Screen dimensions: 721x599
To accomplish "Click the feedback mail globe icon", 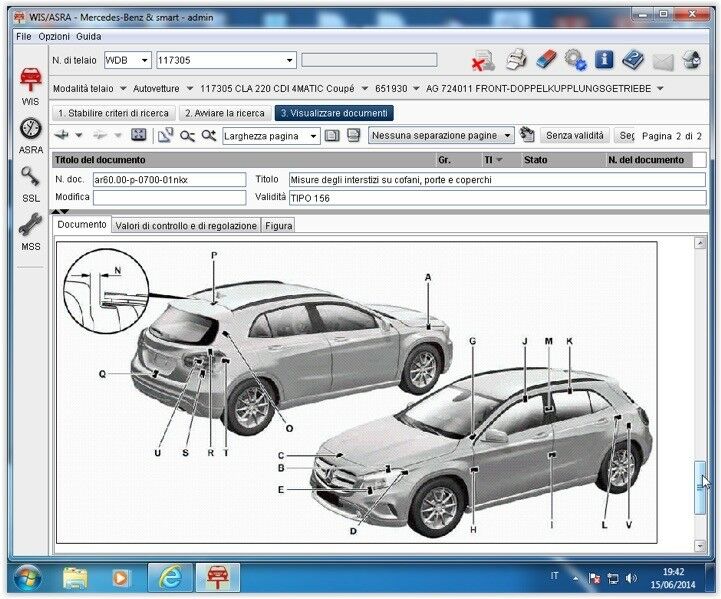I will tap(692, 60).
